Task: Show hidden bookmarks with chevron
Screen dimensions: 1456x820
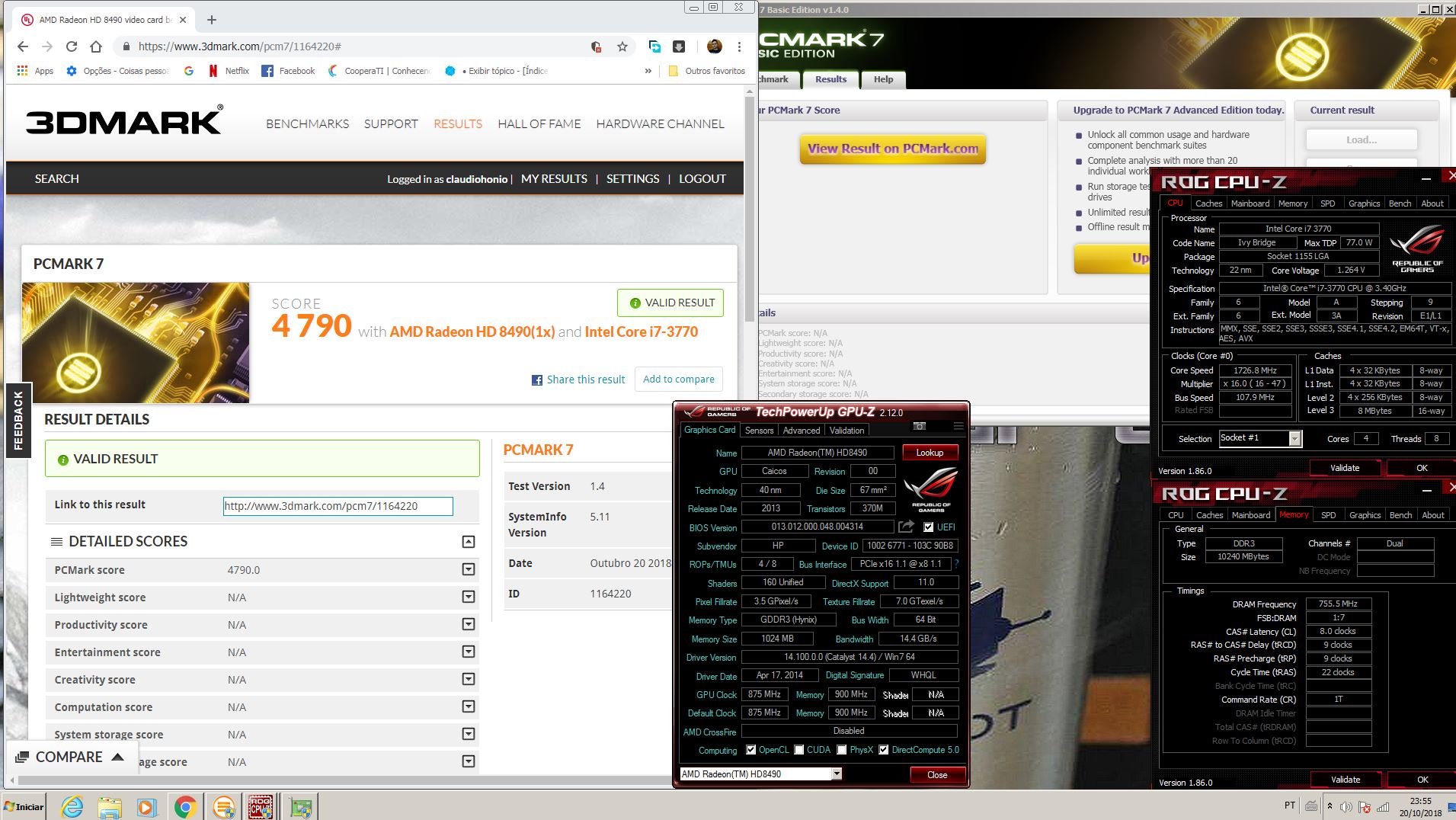Action: [648, 71]
